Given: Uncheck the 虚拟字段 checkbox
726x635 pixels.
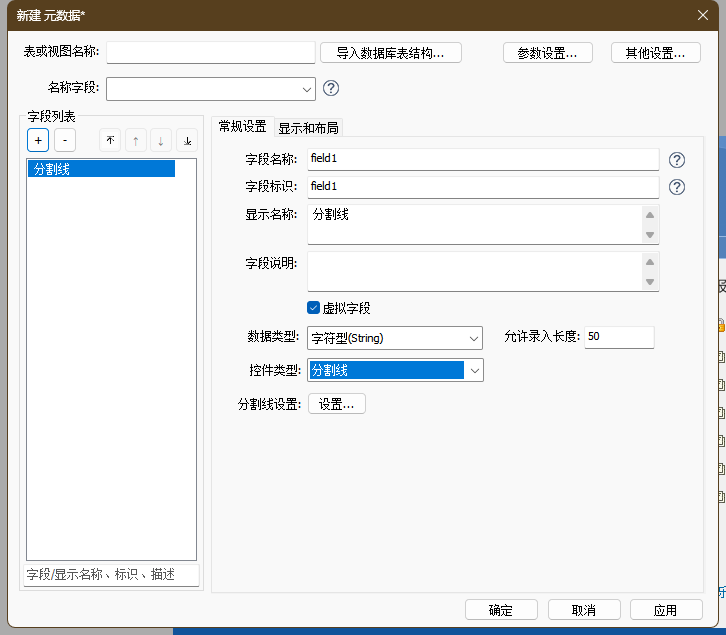Looking at the screenshot, I should click(x=313, y=308).
